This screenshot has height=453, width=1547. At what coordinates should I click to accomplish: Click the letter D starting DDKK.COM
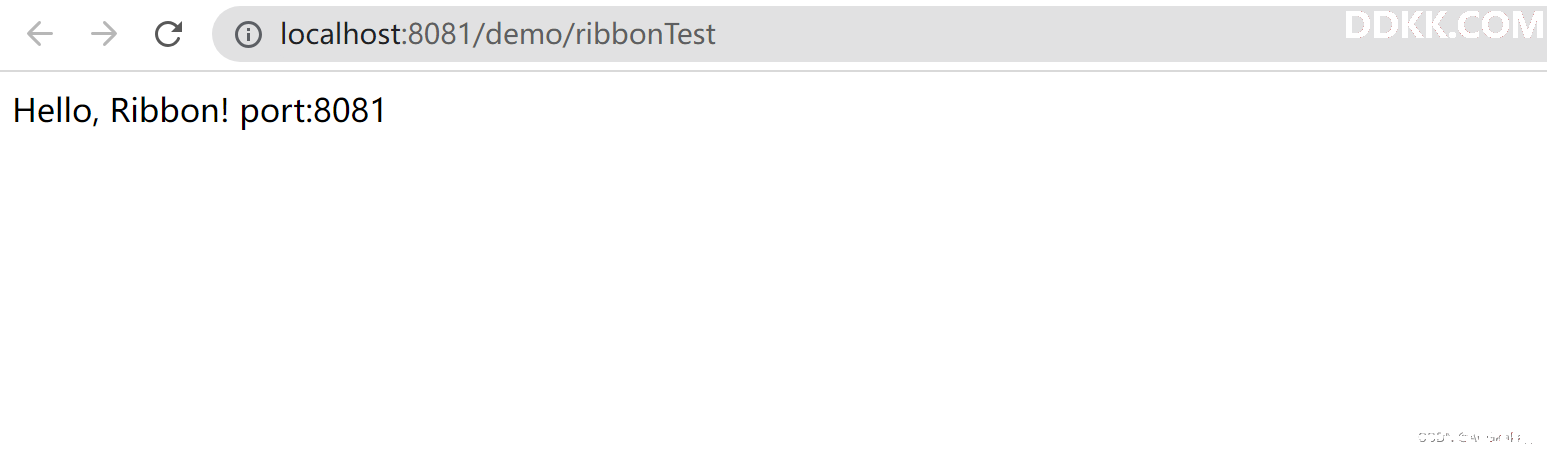[x=1358, y=25]
